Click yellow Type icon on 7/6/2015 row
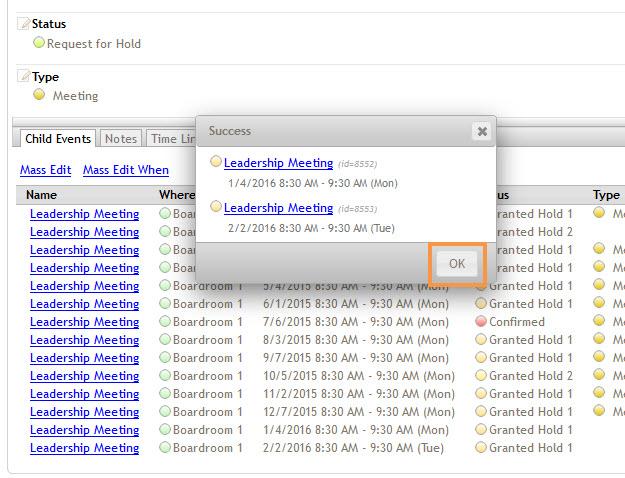625x478 pixels. point(599,321)
